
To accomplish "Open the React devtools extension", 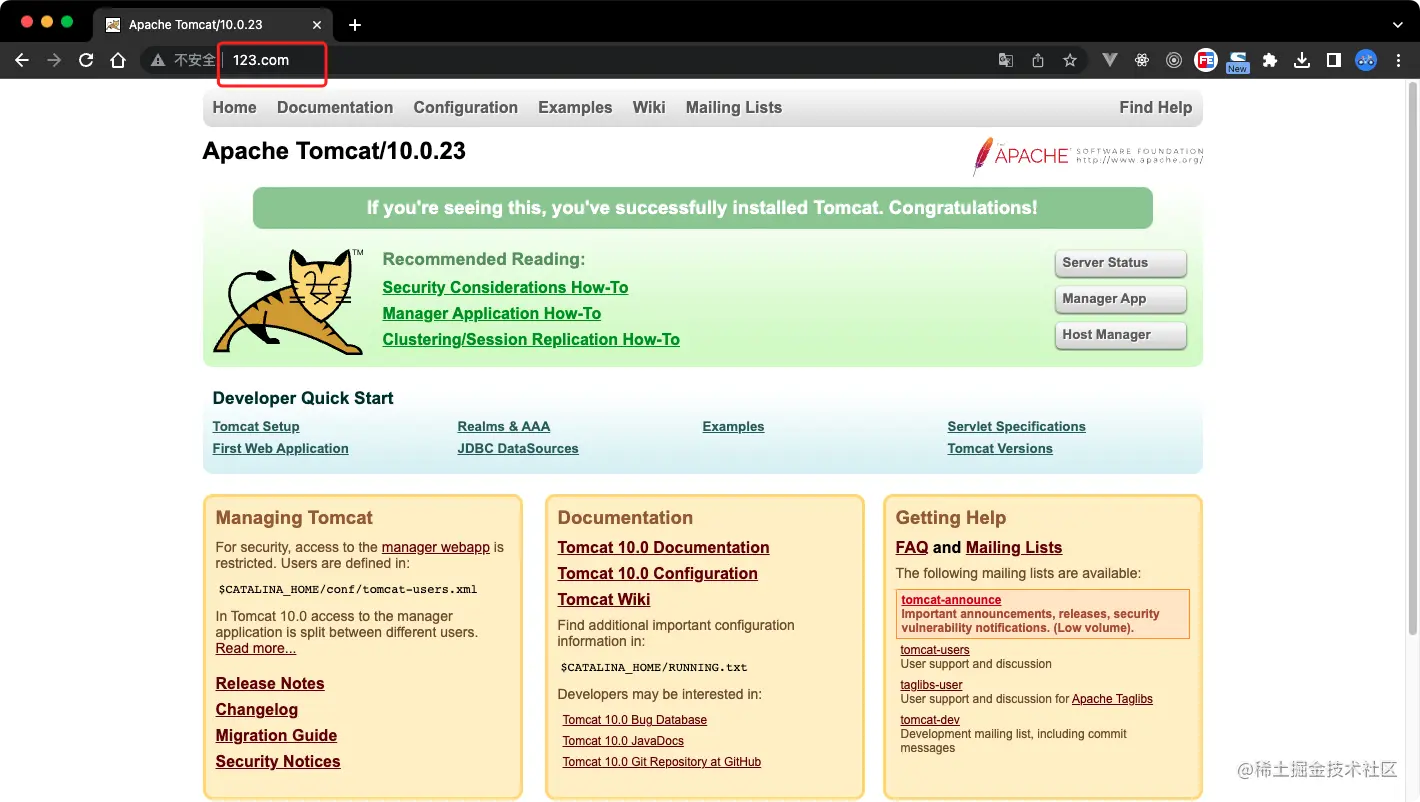I will click(1142, 60).
